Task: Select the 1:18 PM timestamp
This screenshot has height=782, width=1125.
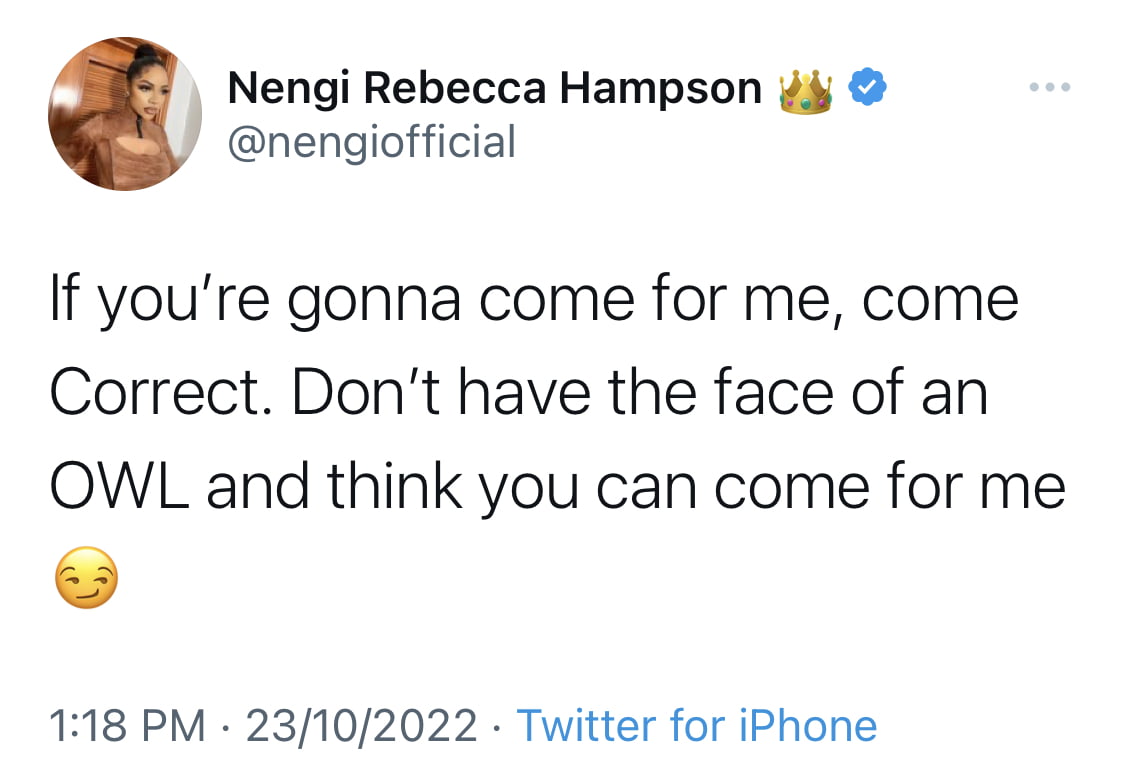Action: (x=128, y=725)
